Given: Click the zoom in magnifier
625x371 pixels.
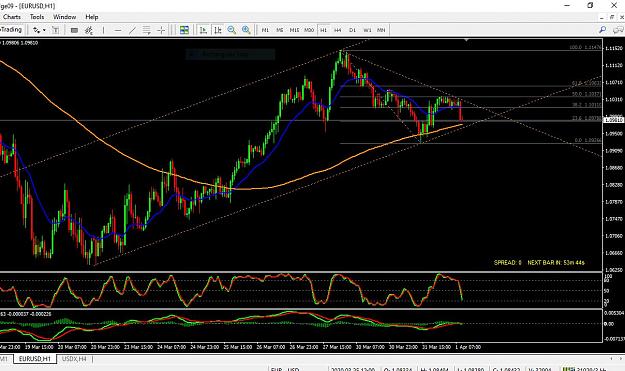Looking at the screenshot, I should [246, 30].
